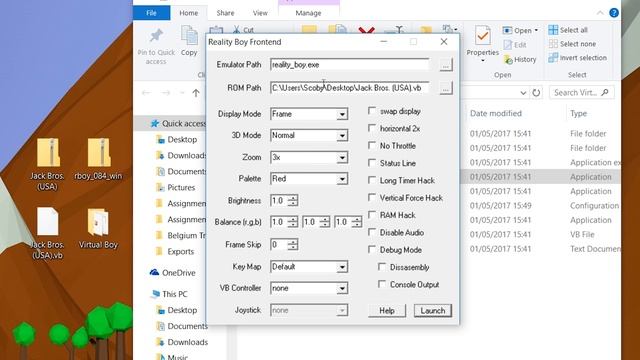Adjust the Brightness spinner arrows
This screenshot has height=360, width=640.
coord(293,200)
